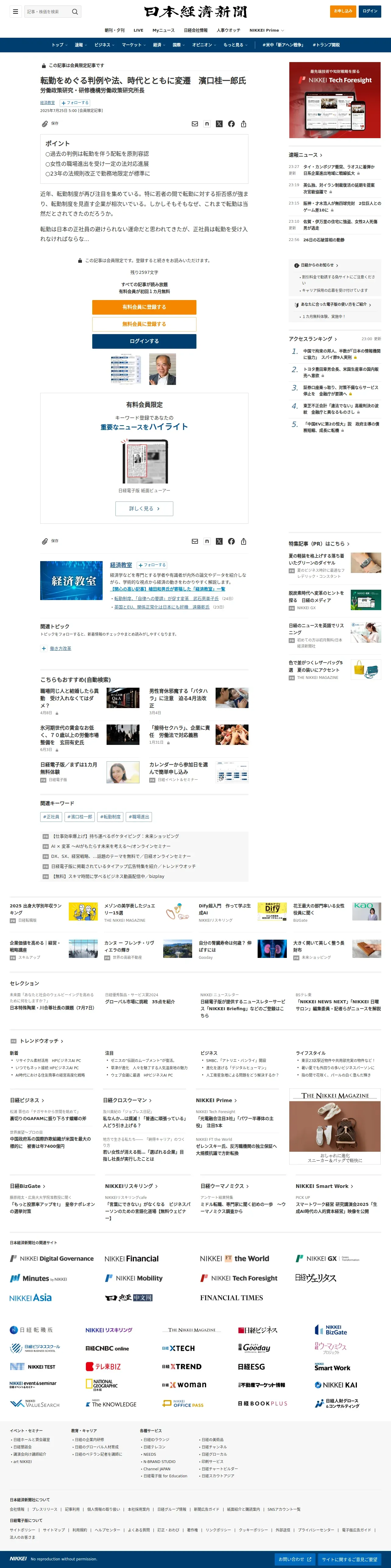This screenshot has height=1568, width=391.
Task: Click the #濱口桂一郎 keyword tag
Action: [80, 817]
